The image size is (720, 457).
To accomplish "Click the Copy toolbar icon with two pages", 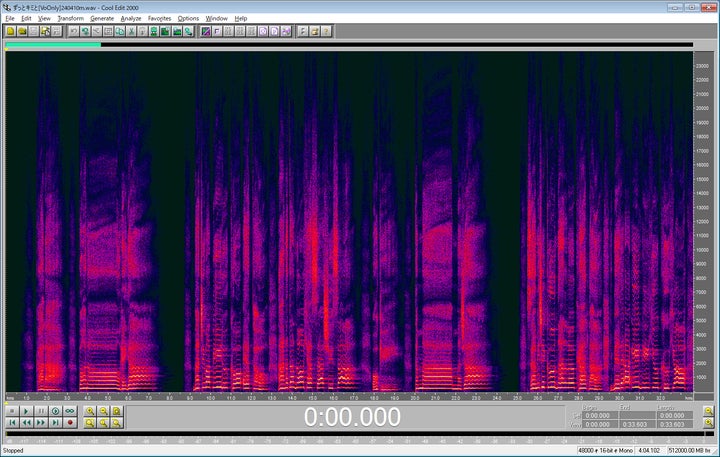I will click(x=120, y=31).
